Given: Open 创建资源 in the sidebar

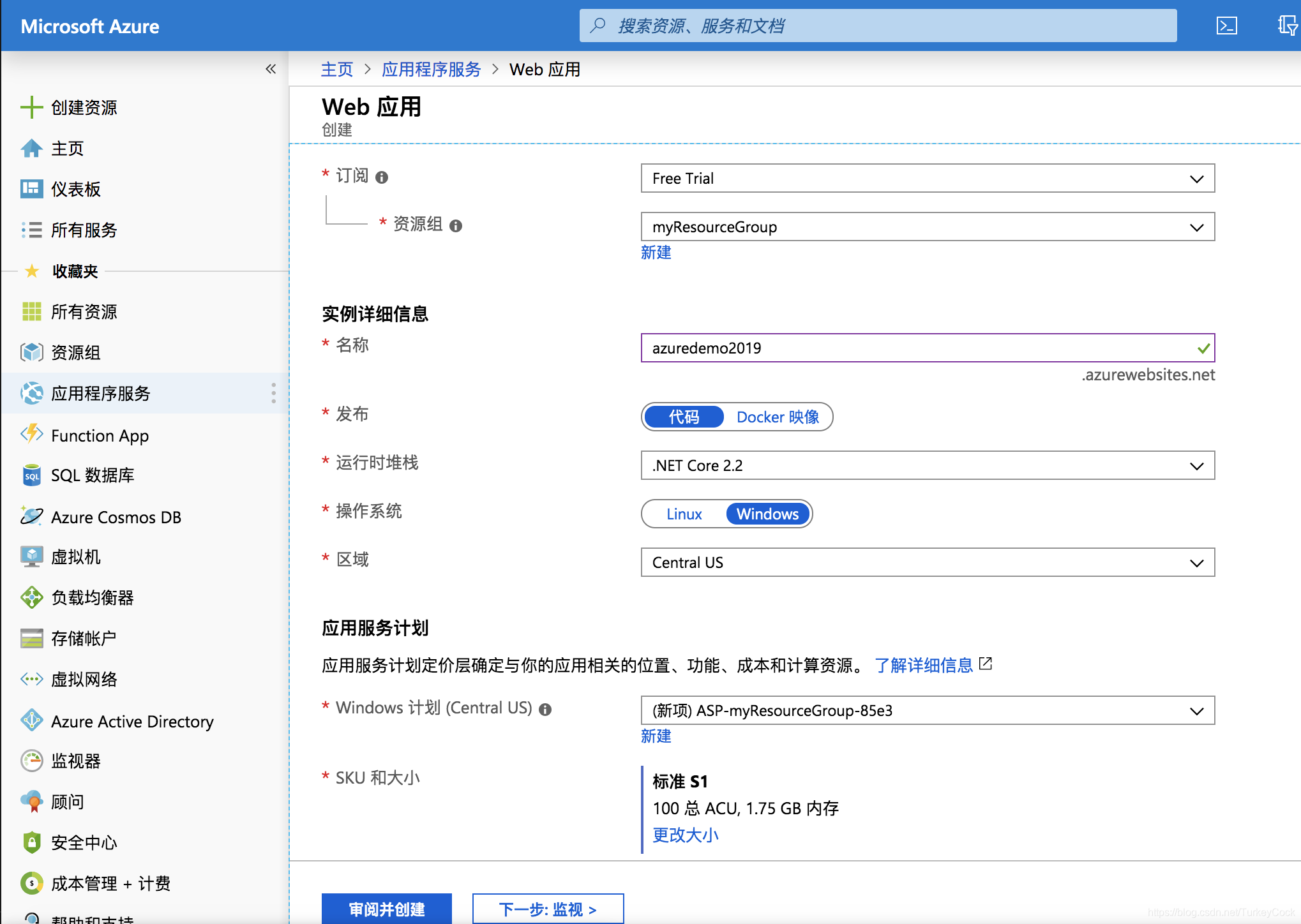Looking at the screenshot, I should [x=84, y=107].
